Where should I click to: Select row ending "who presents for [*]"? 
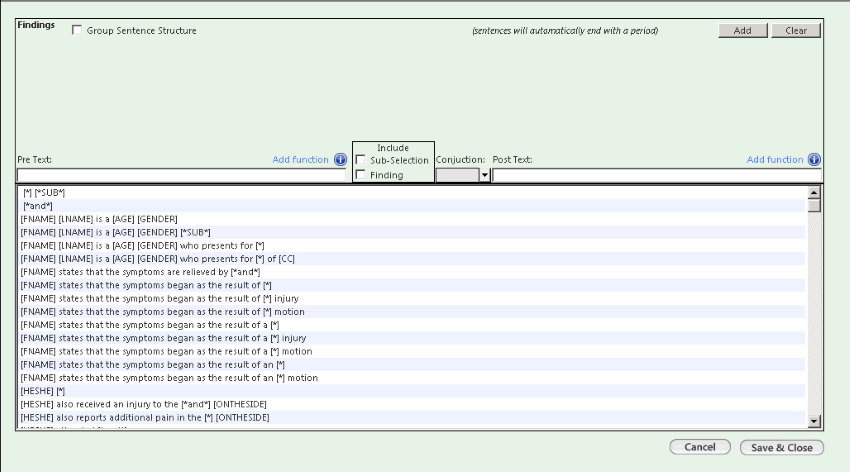413,245
